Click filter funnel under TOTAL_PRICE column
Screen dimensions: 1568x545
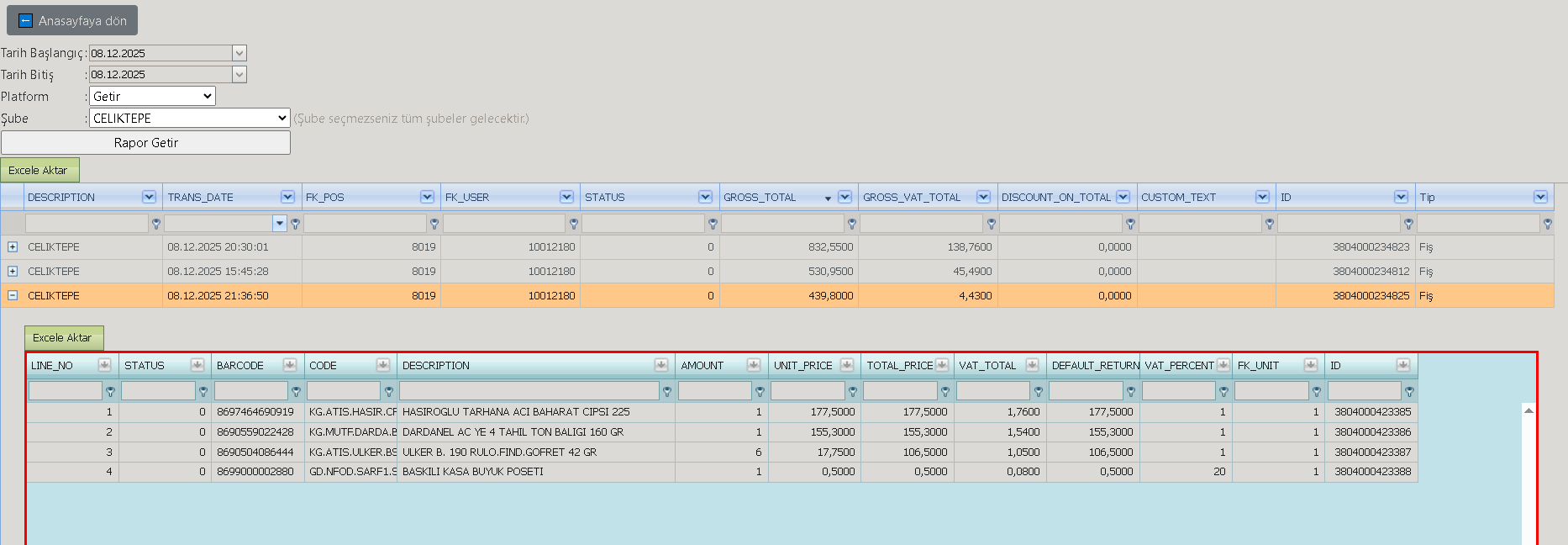945,391
